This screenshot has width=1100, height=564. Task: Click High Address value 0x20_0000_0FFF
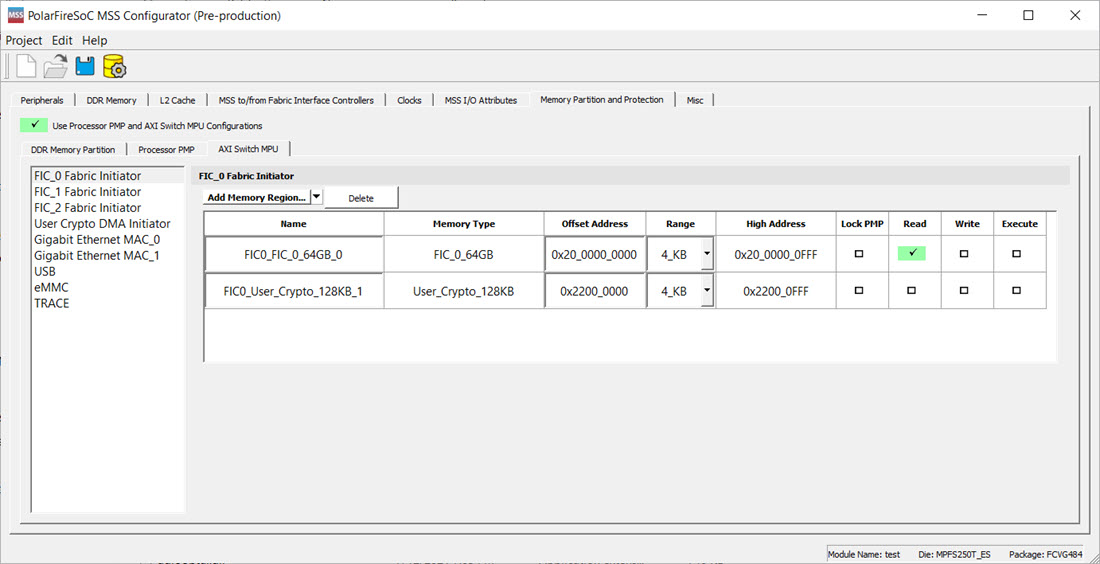pyautogui.click(x=775, y=254)
